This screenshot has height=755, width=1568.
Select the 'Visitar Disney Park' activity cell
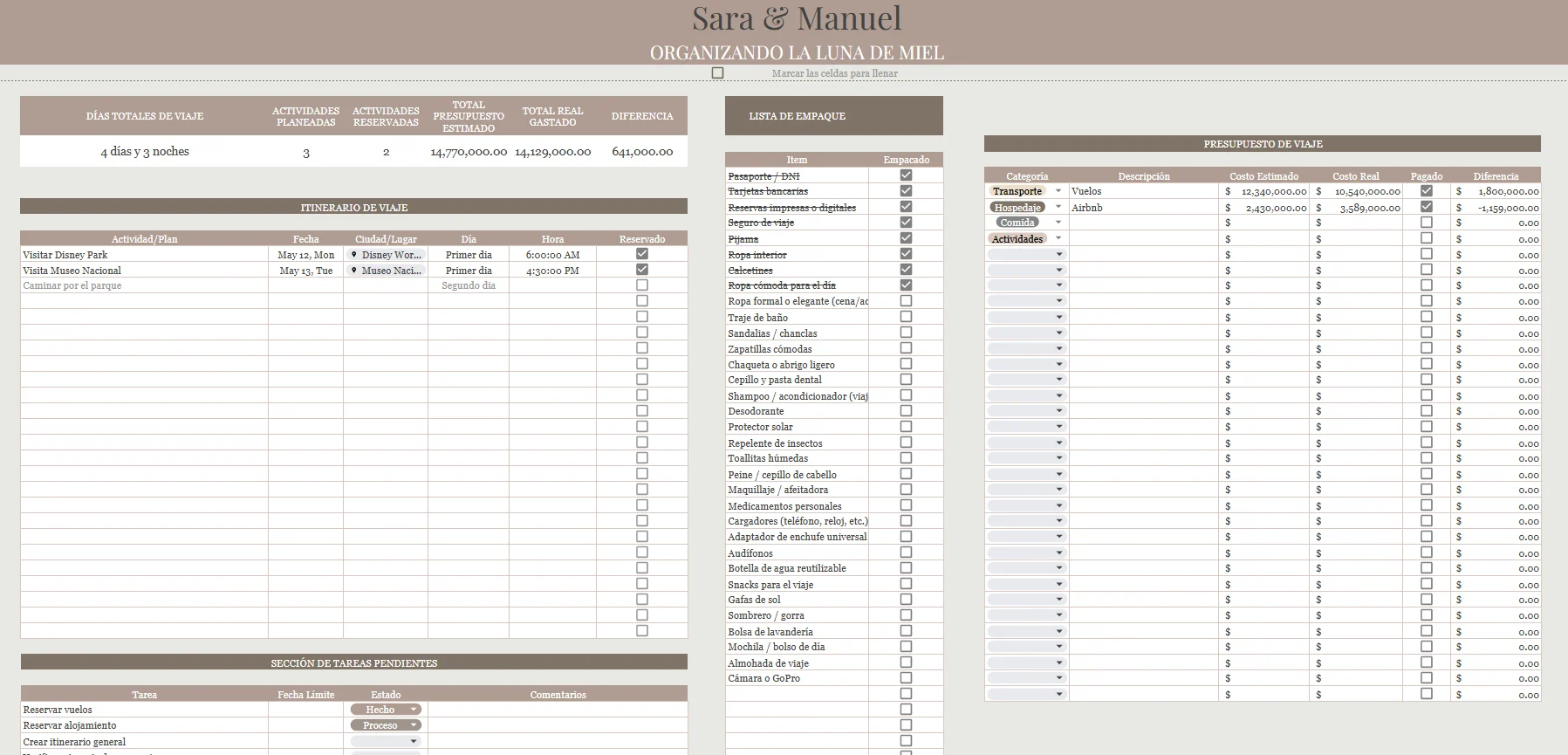tap(144, 255)
